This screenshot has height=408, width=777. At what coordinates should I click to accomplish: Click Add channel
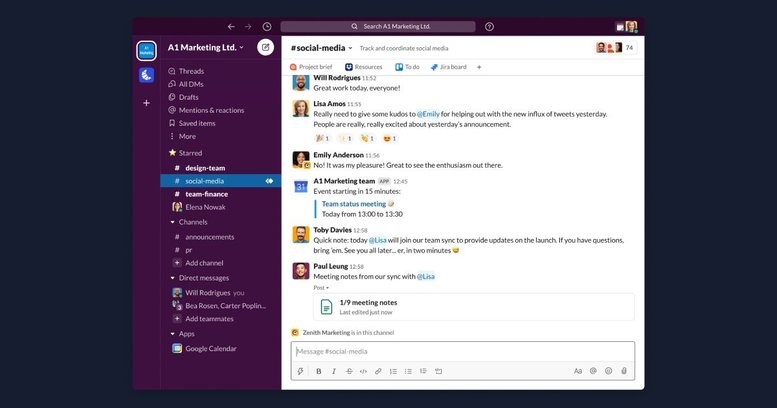pos(198,263)
